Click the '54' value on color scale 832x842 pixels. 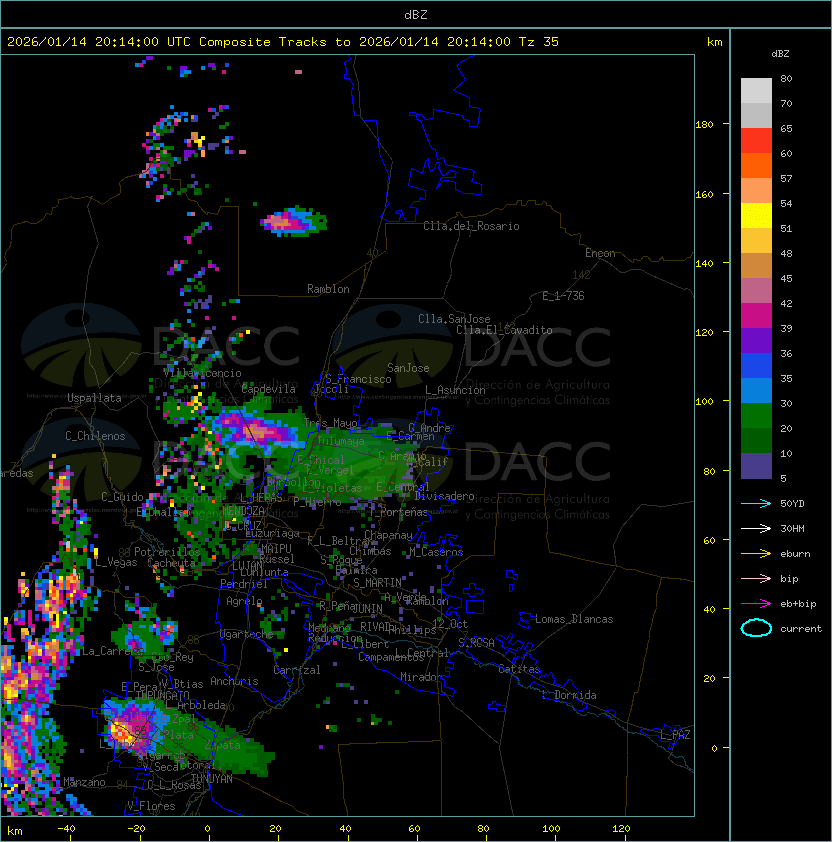(x=786, y=204)
